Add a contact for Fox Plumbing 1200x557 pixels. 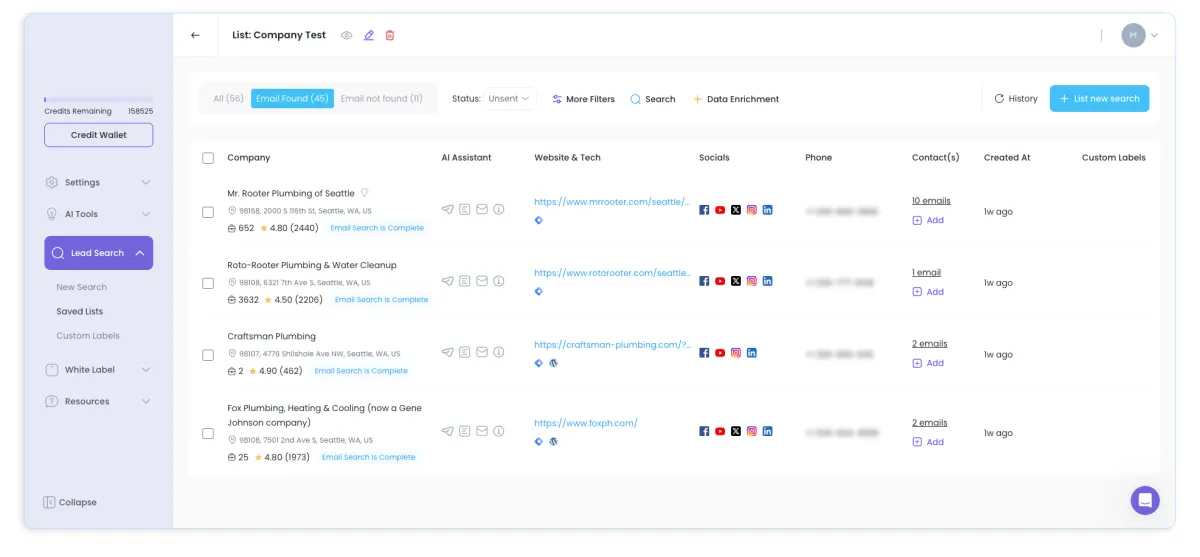pos(928,442)
